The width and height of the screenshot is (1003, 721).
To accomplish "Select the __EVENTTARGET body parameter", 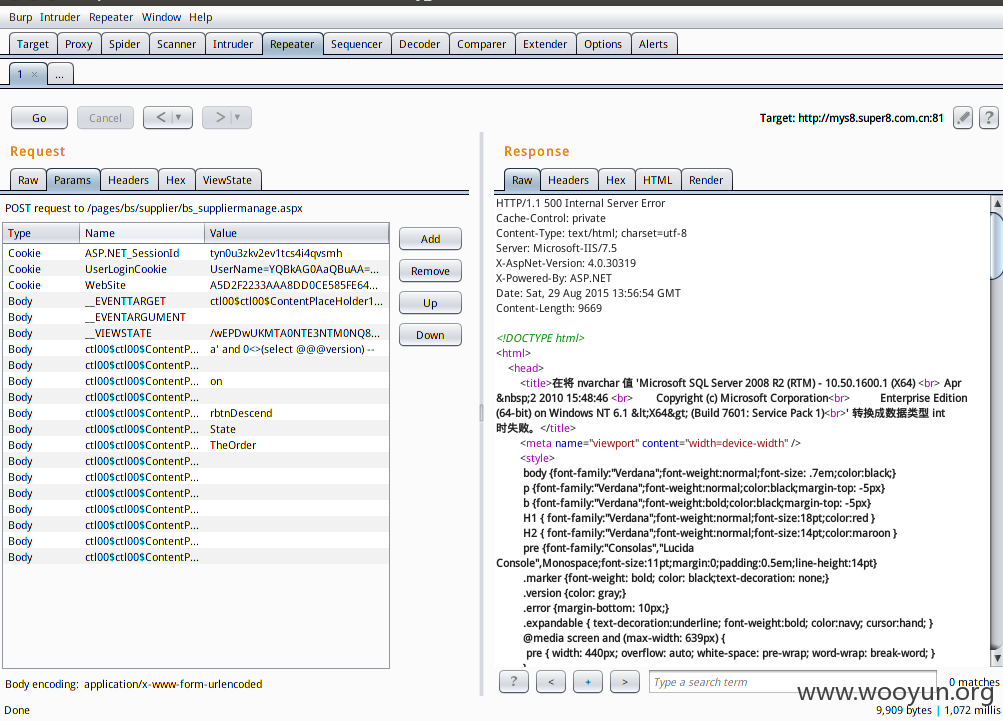I will pos(196,301).
